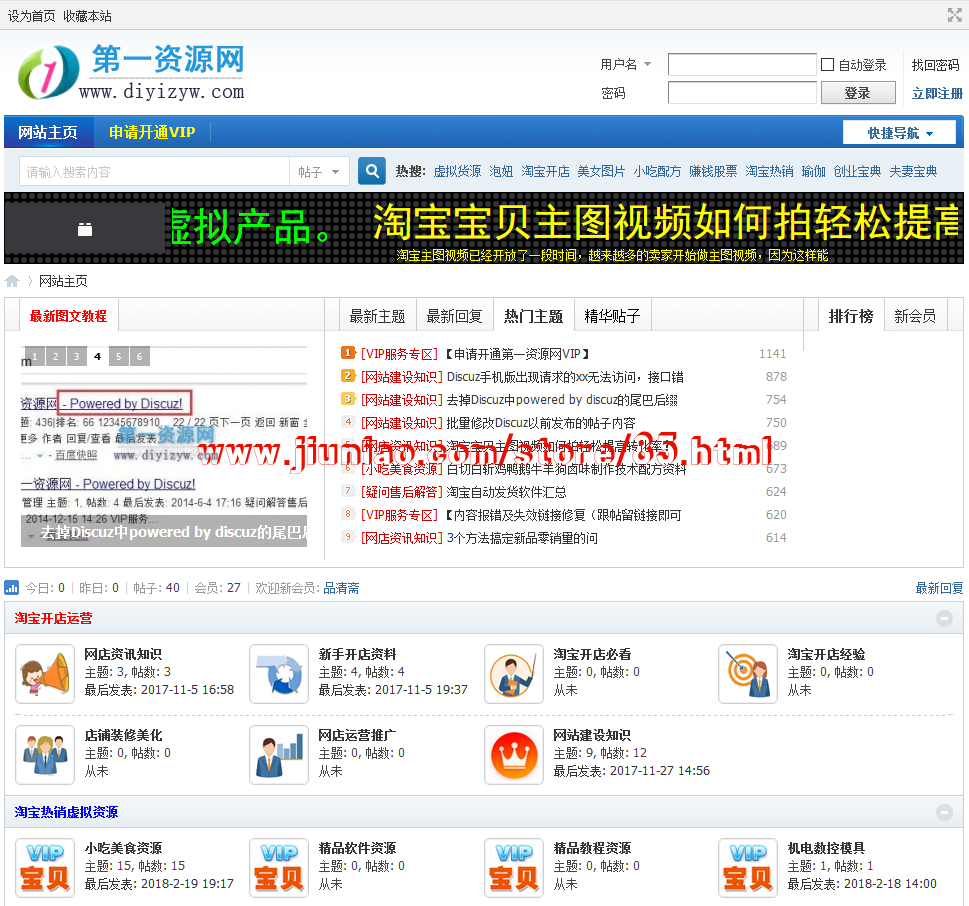Click the 网站主页 breadcrumb link
Image resolution: width=969 pixels, height=906 pixels.
point(63,281)
